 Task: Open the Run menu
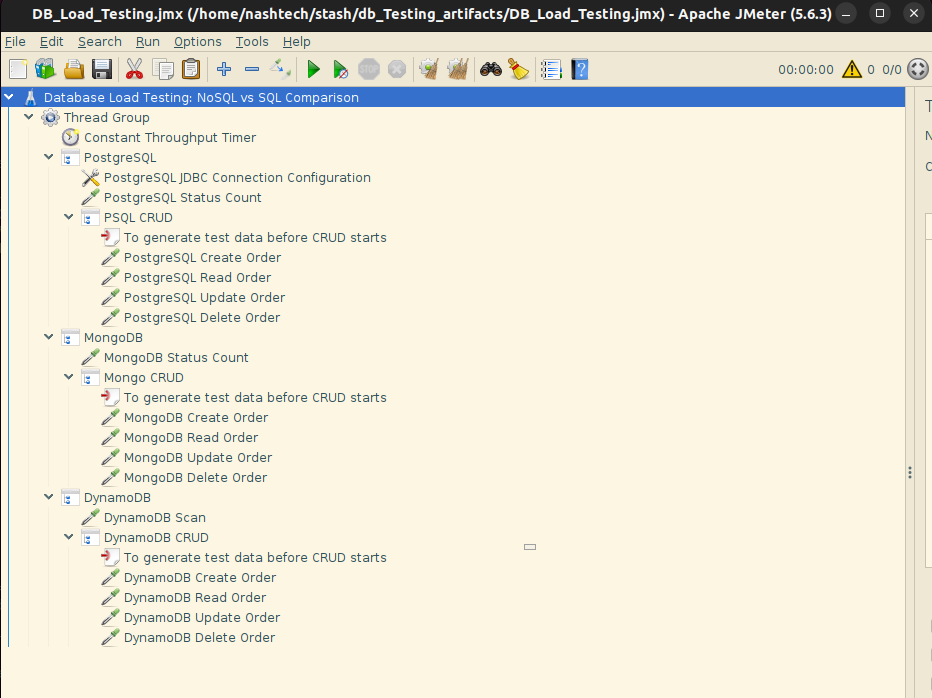pos(148,42)
